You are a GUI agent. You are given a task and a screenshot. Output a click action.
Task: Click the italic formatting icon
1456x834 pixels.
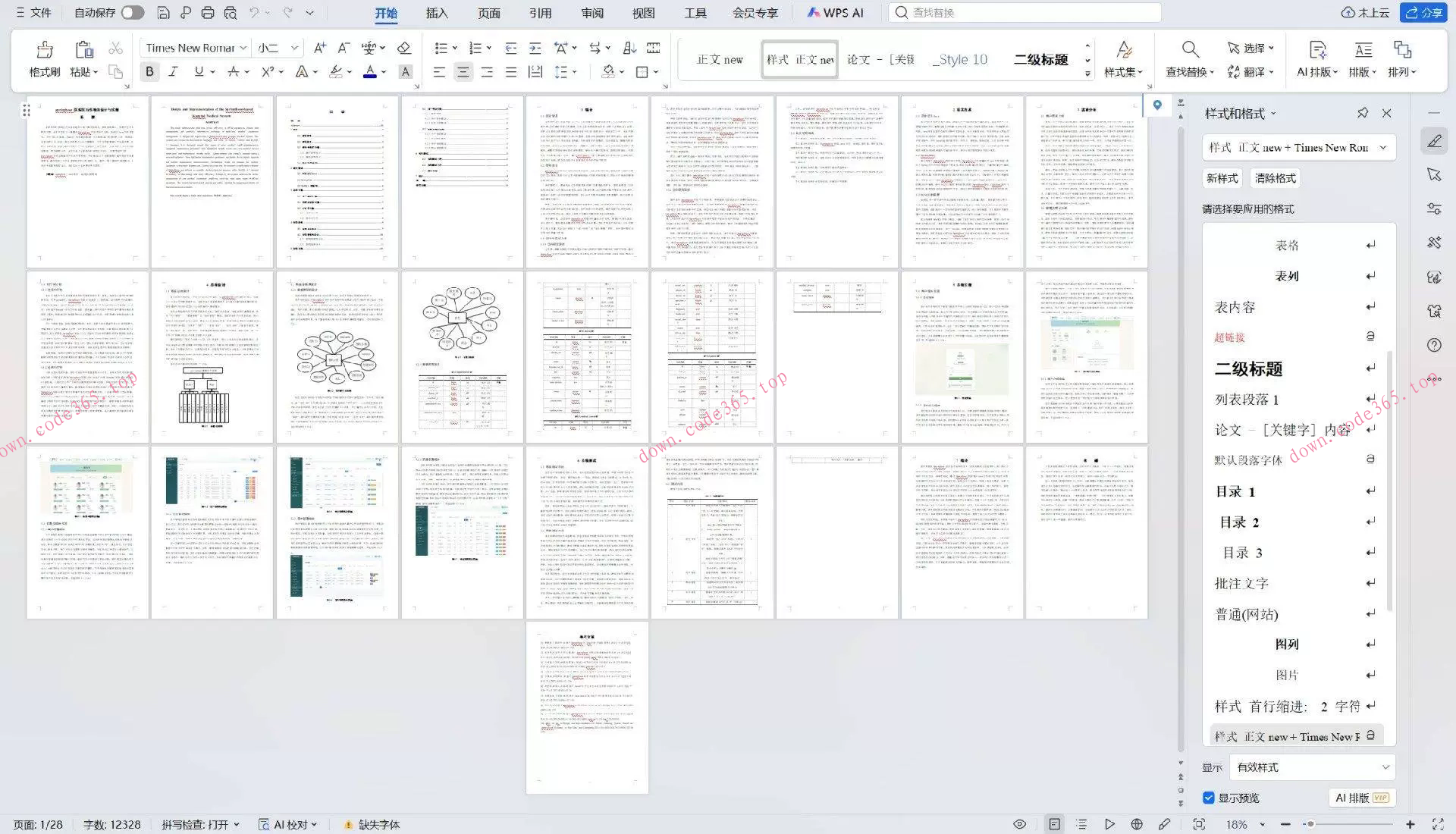[173, 71]
